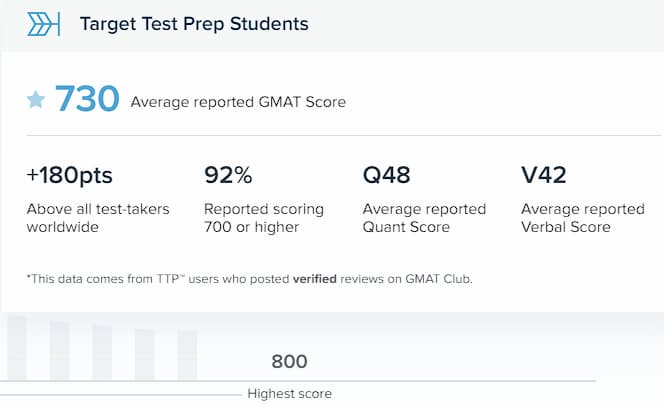Click Average reported Verbal Score label
664x406 pixels.
click(x=583, y=218)
